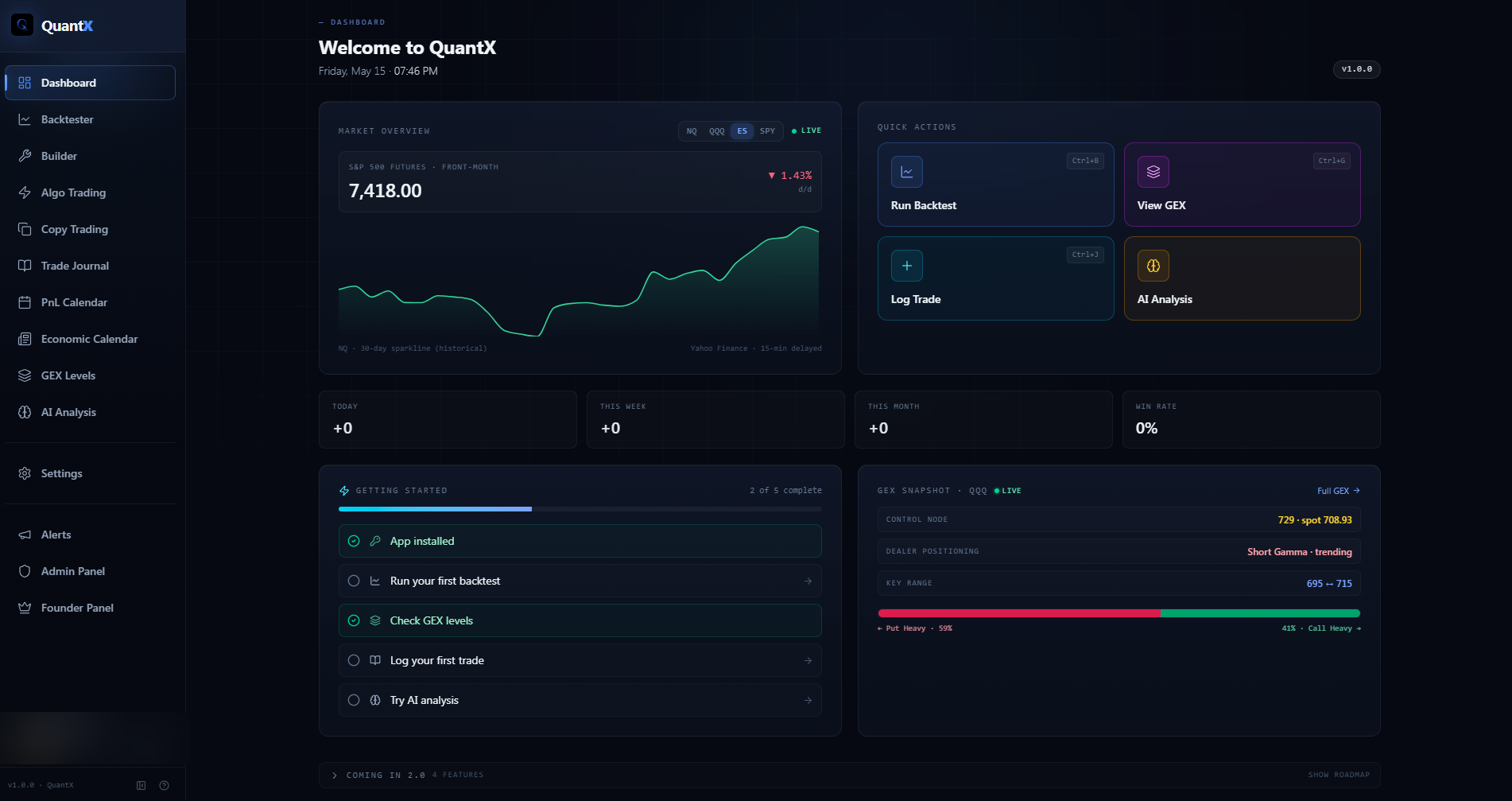Click the Run Backtest chart icon
This screenshot has height=801, width=1512.
pos(907,172)
